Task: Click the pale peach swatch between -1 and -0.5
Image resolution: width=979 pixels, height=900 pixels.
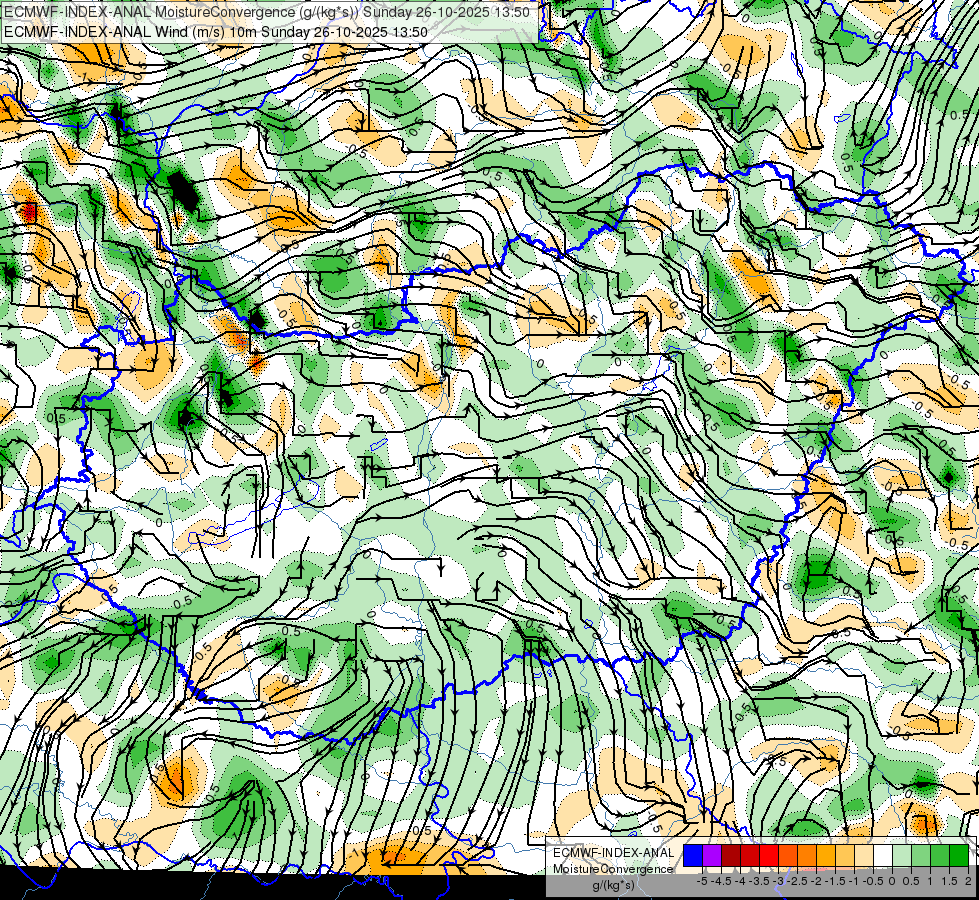Action: click(x=864, y=856)
